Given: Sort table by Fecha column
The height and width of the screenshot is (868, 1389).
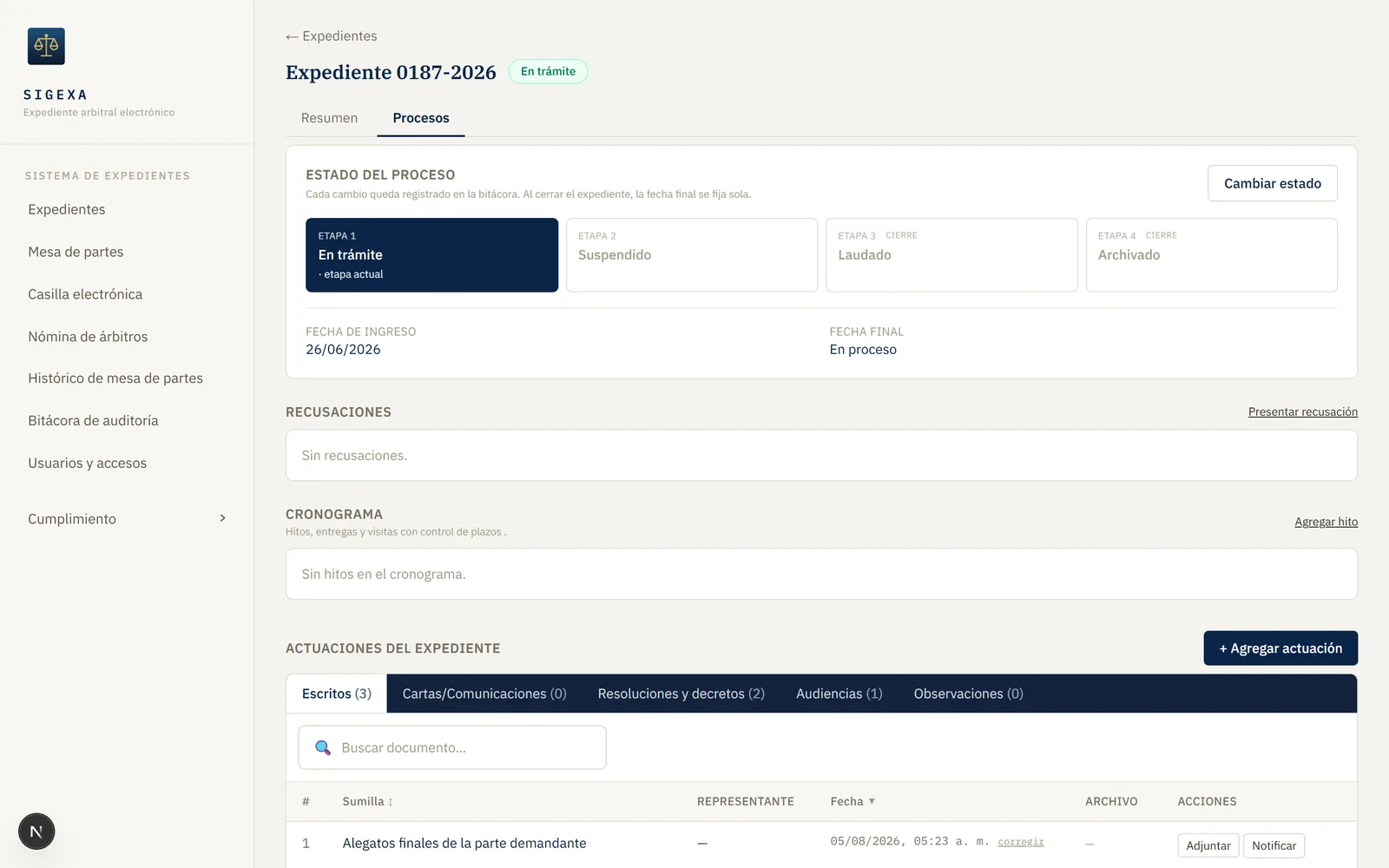Looking at the screenshot, I should click(x=852, y=801).
